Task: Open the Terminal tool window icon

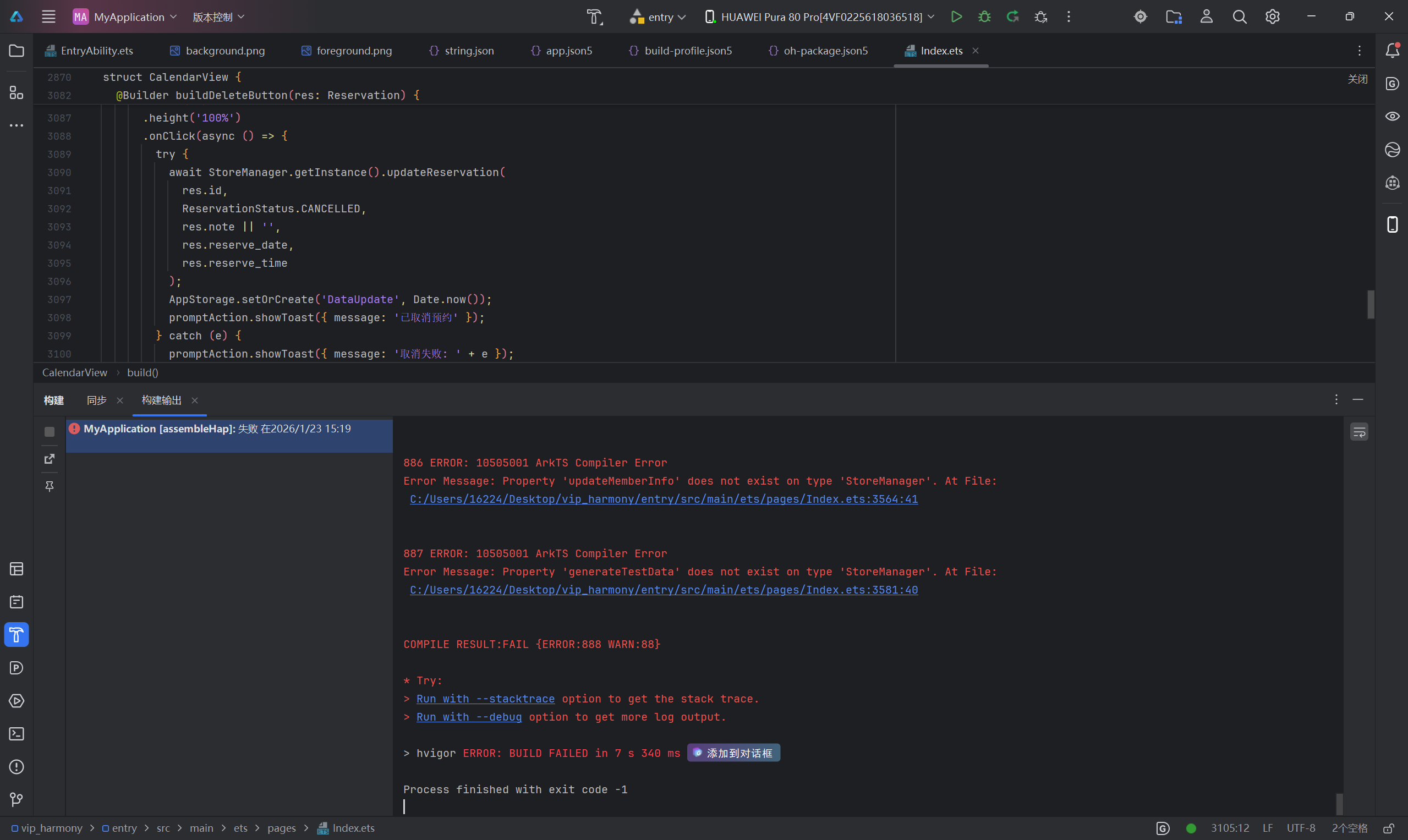Action: 17,734
